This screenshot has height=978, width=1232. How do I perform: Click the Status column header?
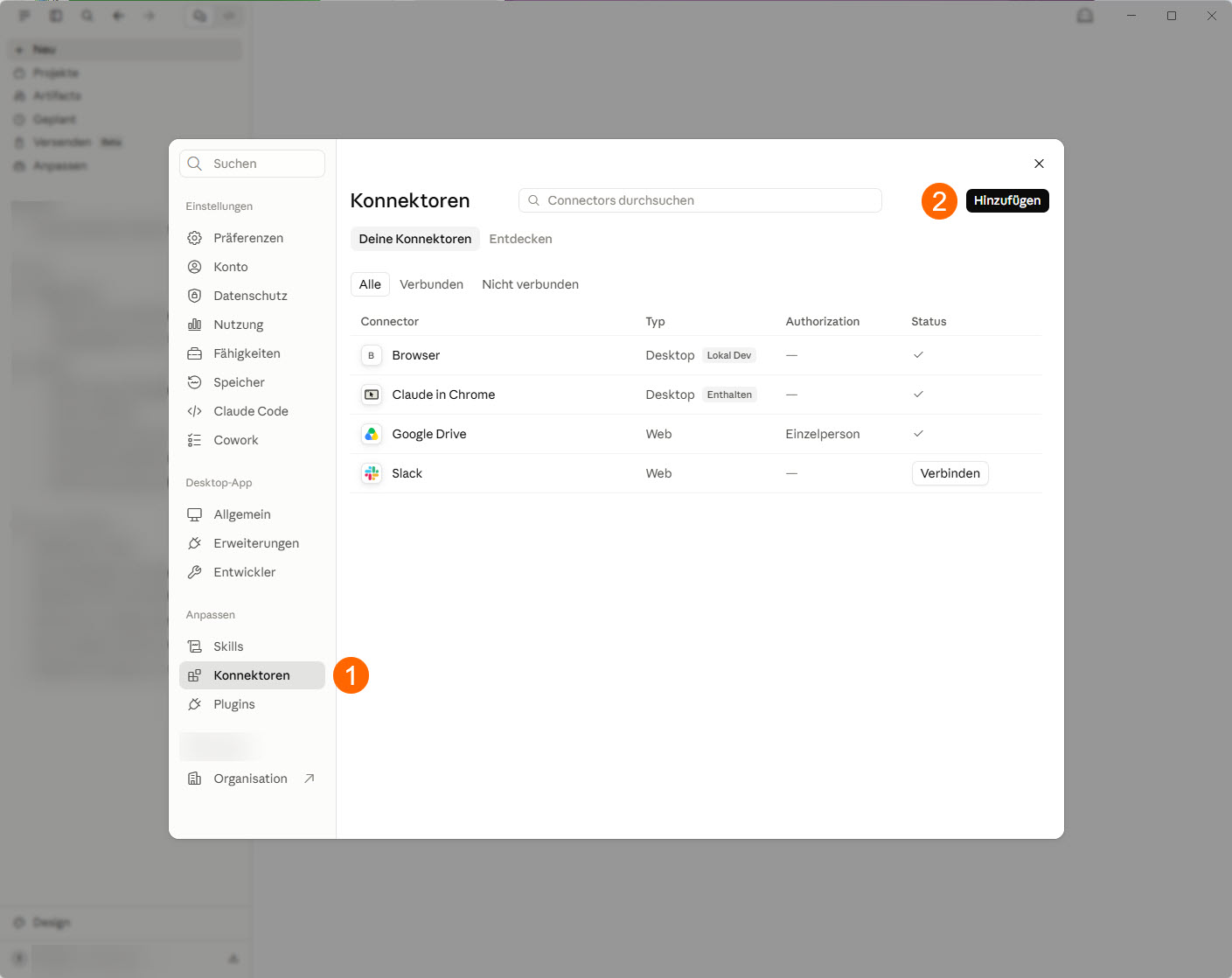click(x=929, y=321)
